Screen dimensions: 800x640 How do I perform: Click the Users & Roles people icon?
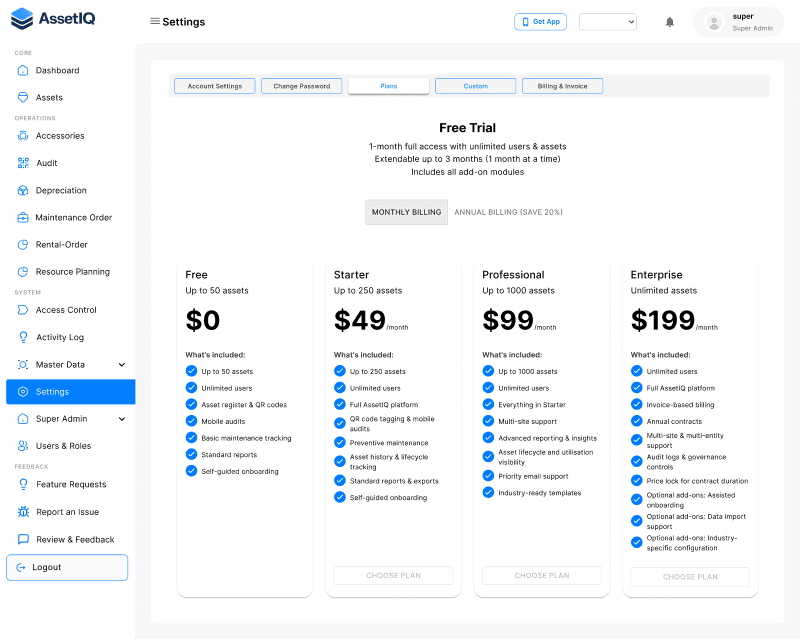point(23,446)
